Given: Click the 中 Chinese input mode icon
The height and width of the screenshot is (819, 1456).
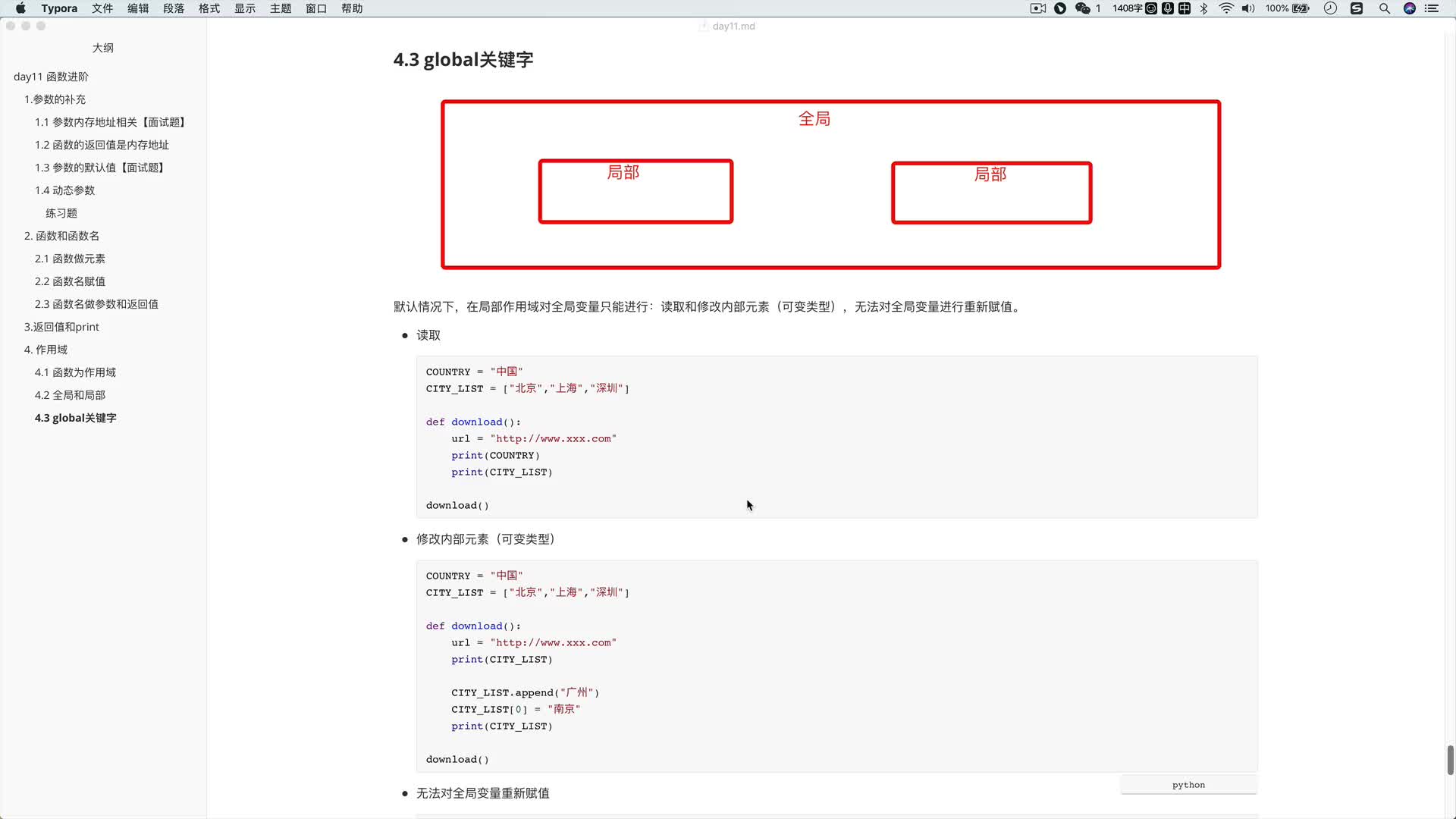Looking at the screenshot, I should pyautogui.click(x=1185, y=8).
